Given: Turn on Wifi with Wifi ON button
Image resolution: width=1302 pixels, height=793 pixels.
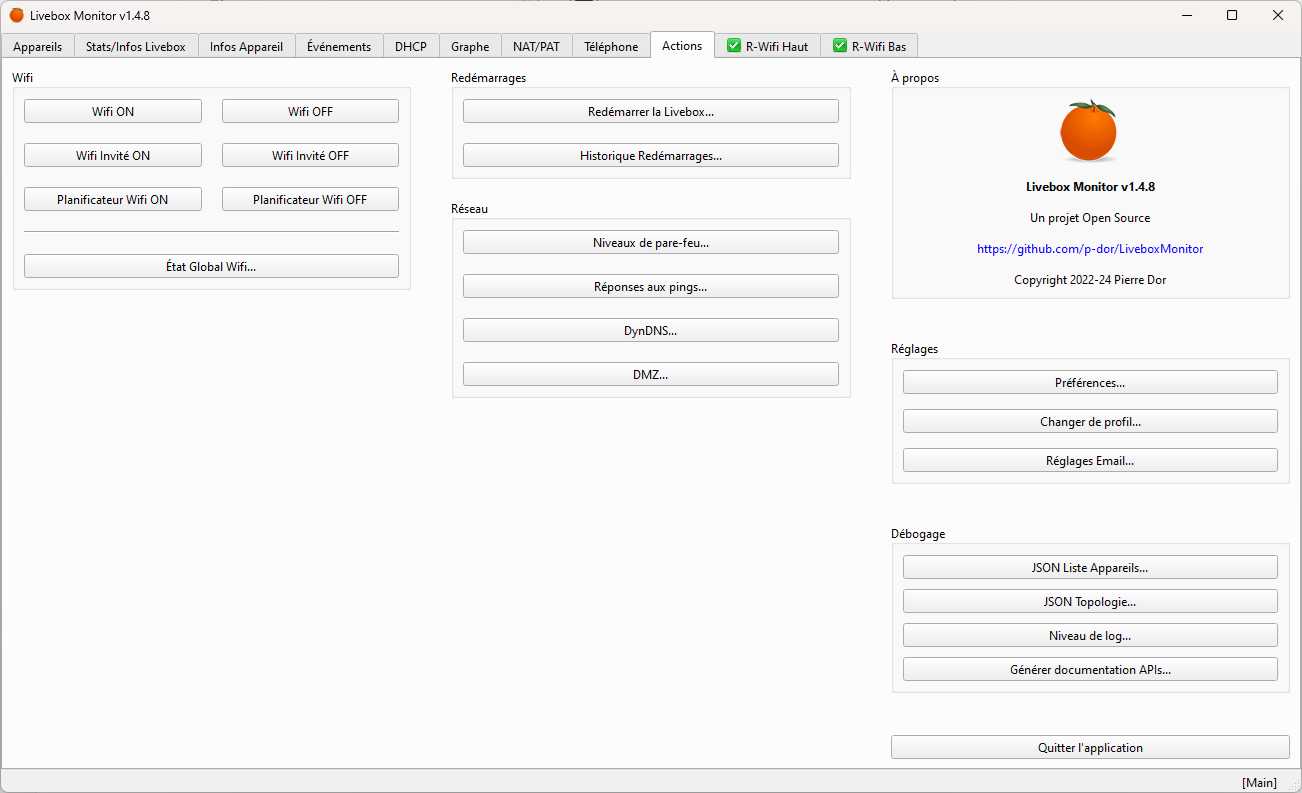Looking at the screenshot, I should [x=113, y=111].
